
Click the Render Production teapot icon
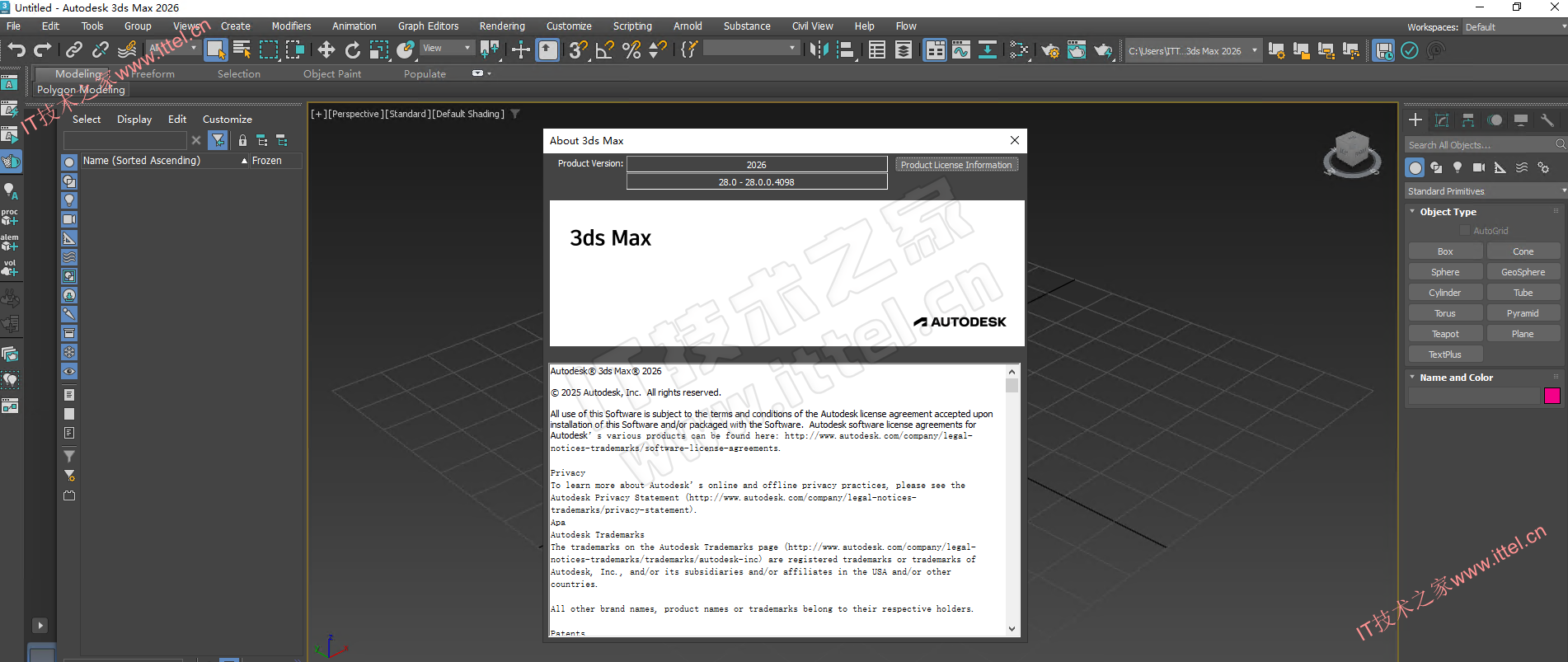point(1103,50)
